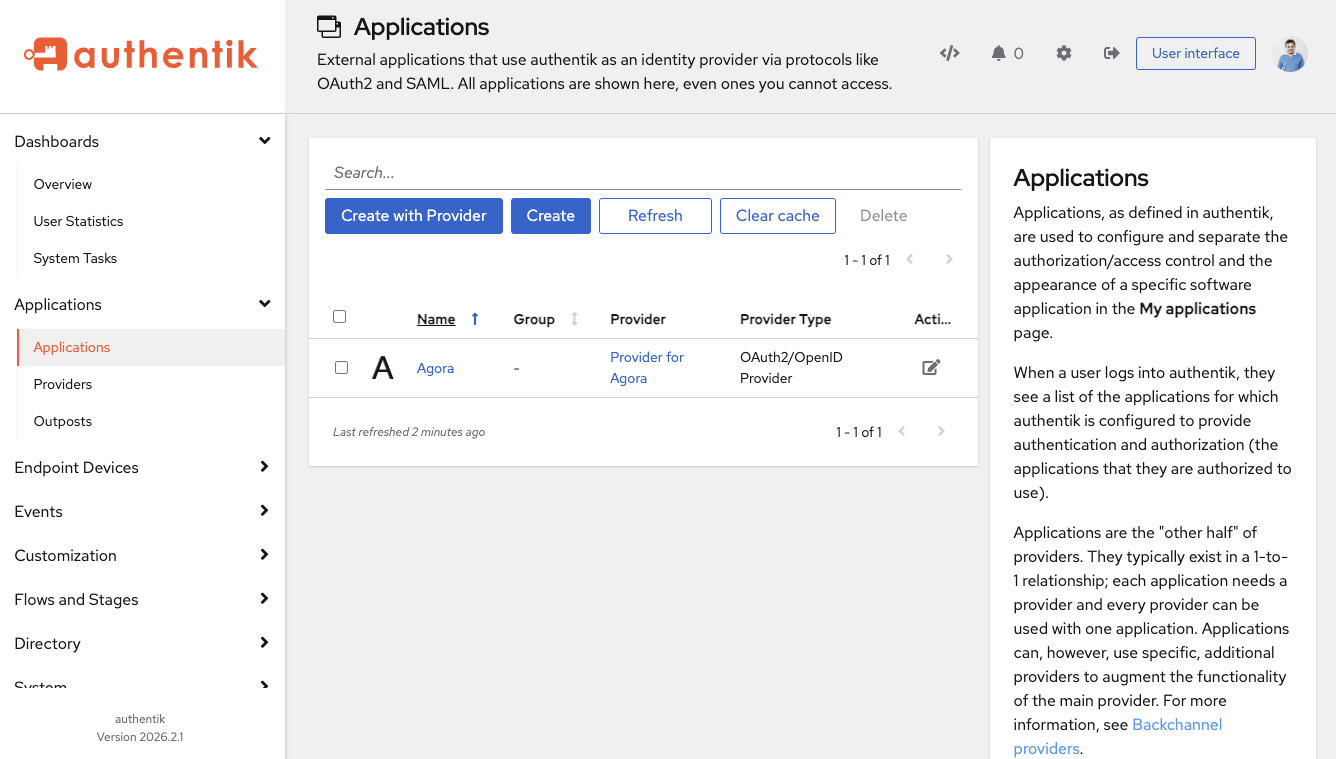This screenshot has height=759, width=1336.
Task: Open settings gear icon in header
Action: tap(1063, 53)
